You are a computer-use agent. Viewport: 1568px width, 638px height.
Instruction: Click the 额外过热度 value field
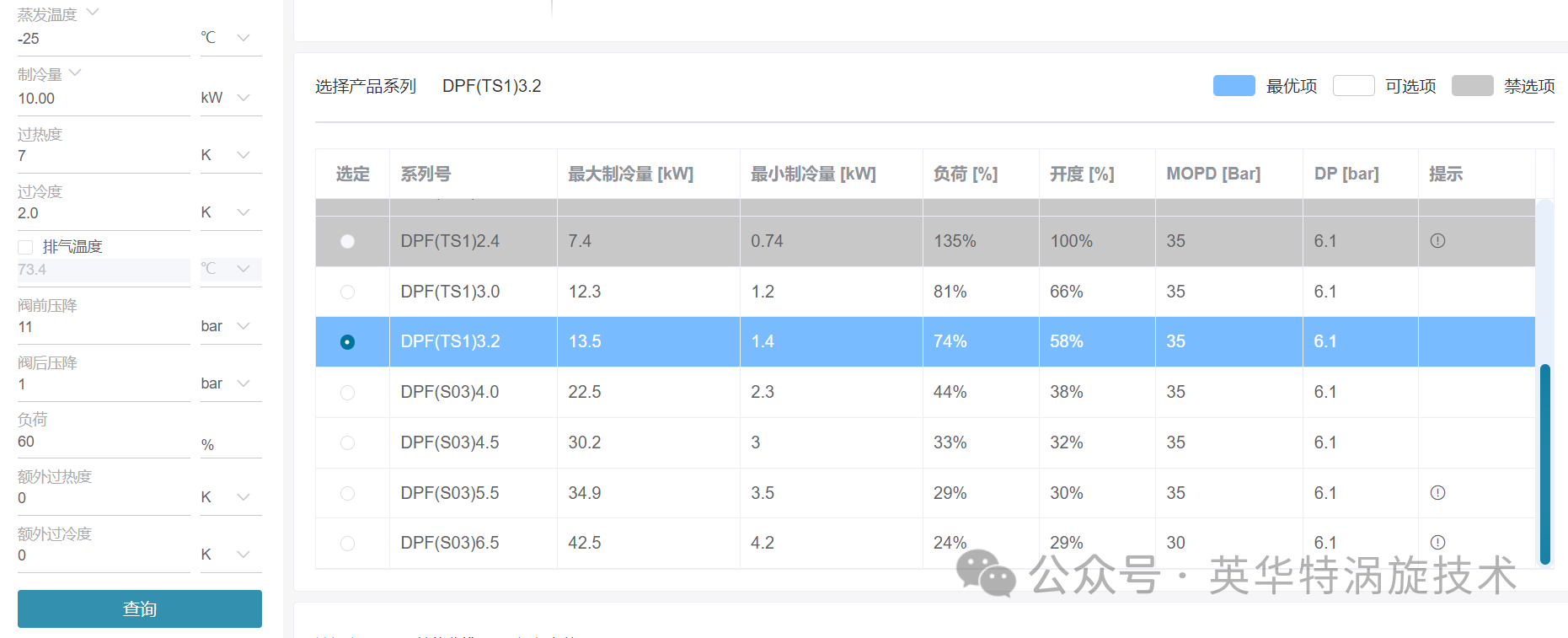[104, 498]
